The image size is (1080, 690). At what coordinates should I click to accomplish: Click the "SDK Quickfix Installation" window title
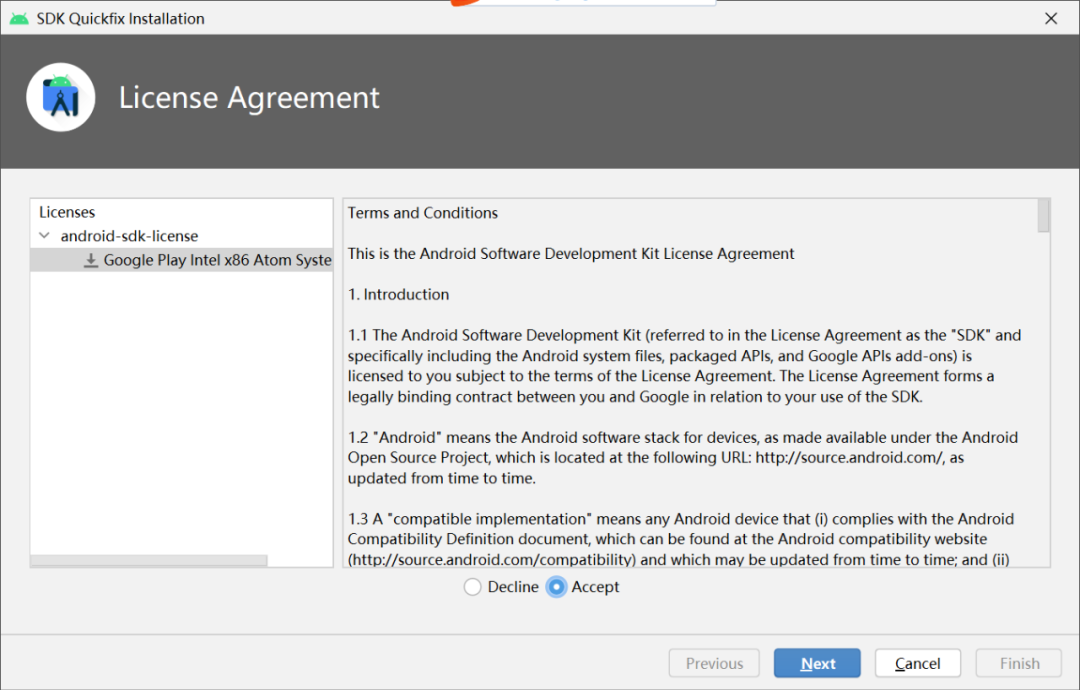(121, 19)
